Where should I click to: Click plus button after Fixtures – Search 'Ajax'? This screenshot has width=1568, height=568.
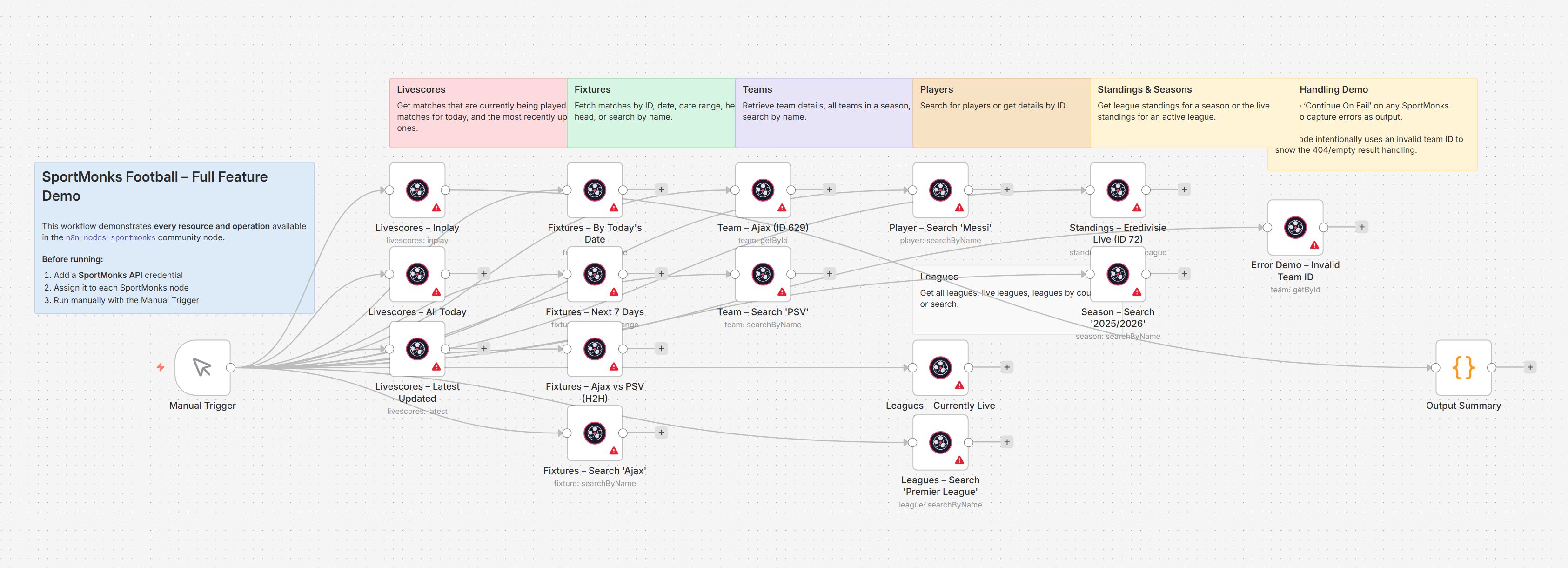[661, 433]
